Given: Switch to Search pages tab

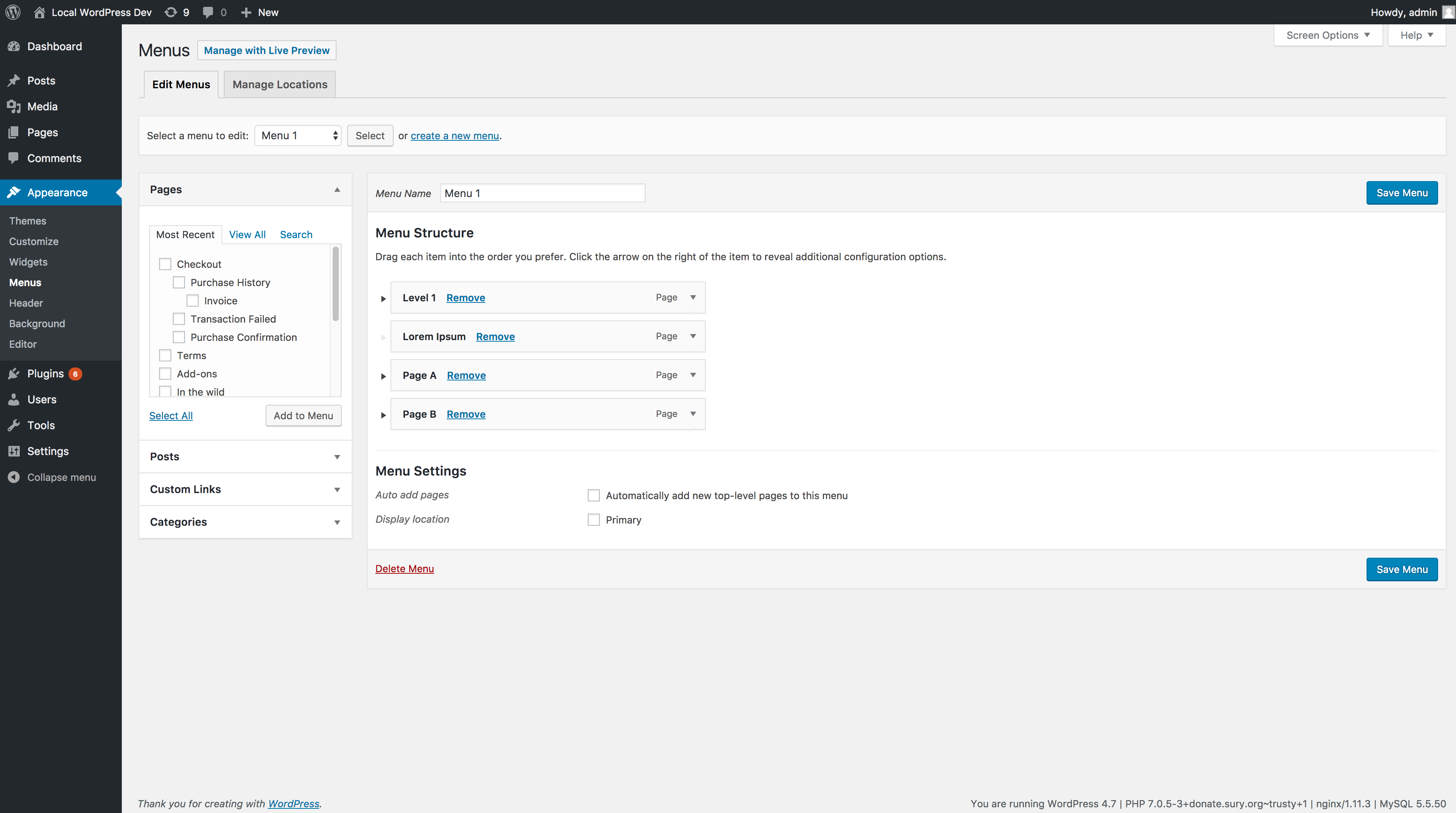Looking at the screenshot, I should (x=296, y=234).
